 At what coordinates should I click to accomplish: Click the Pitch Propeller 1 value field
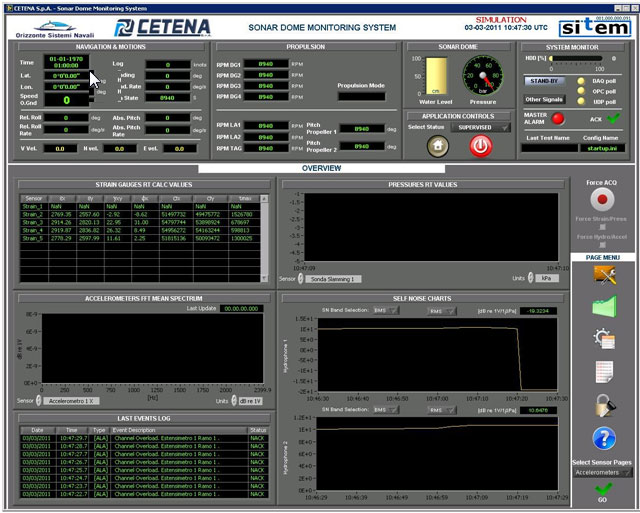pos(362,129)
